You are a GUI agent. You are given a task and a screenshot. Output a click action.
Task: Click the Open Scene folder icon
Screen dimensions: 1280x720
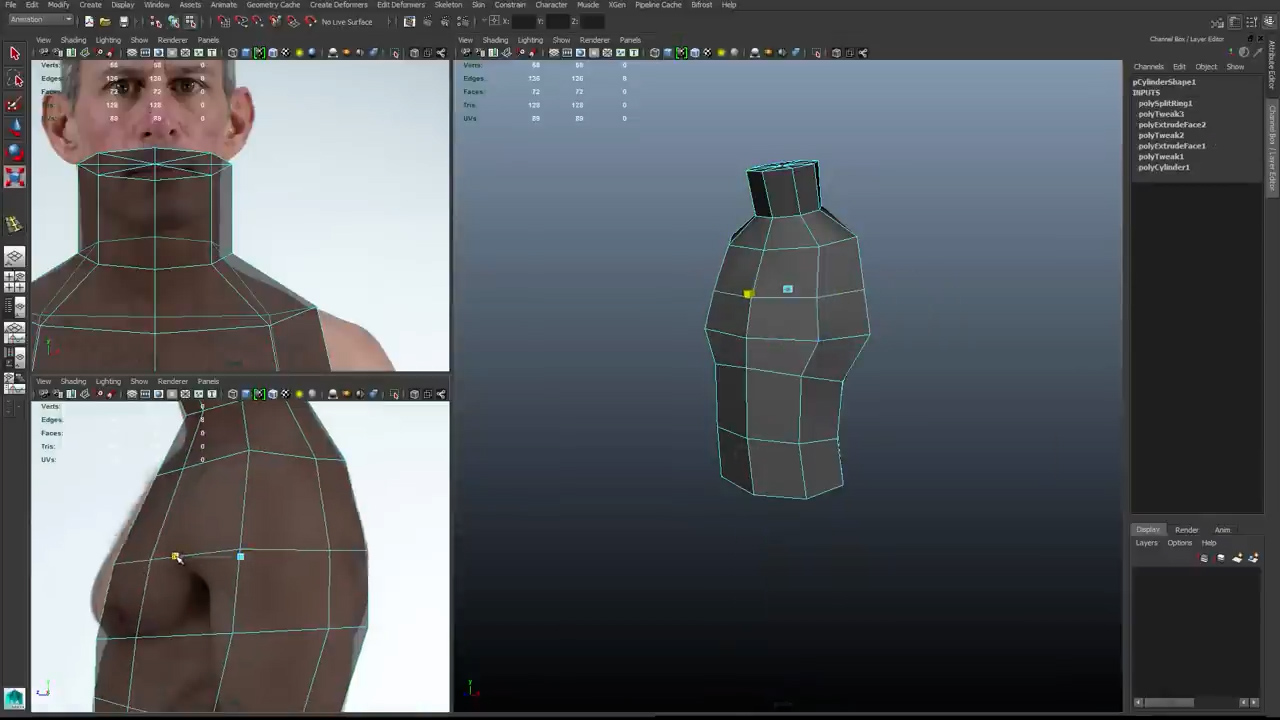tap(105, 21)
